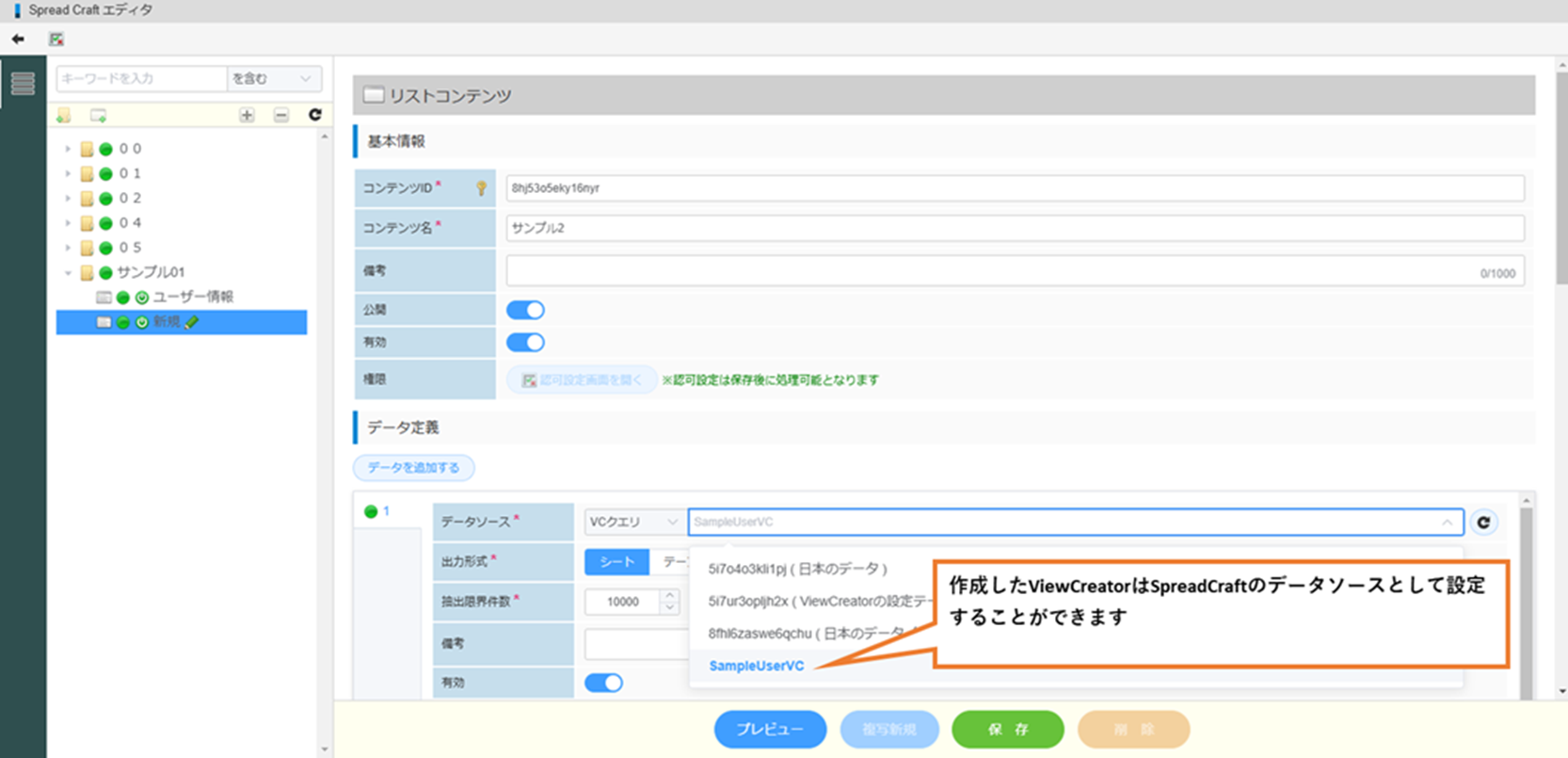Open the VCクエリ data source type dropdown

click(633, 522)
